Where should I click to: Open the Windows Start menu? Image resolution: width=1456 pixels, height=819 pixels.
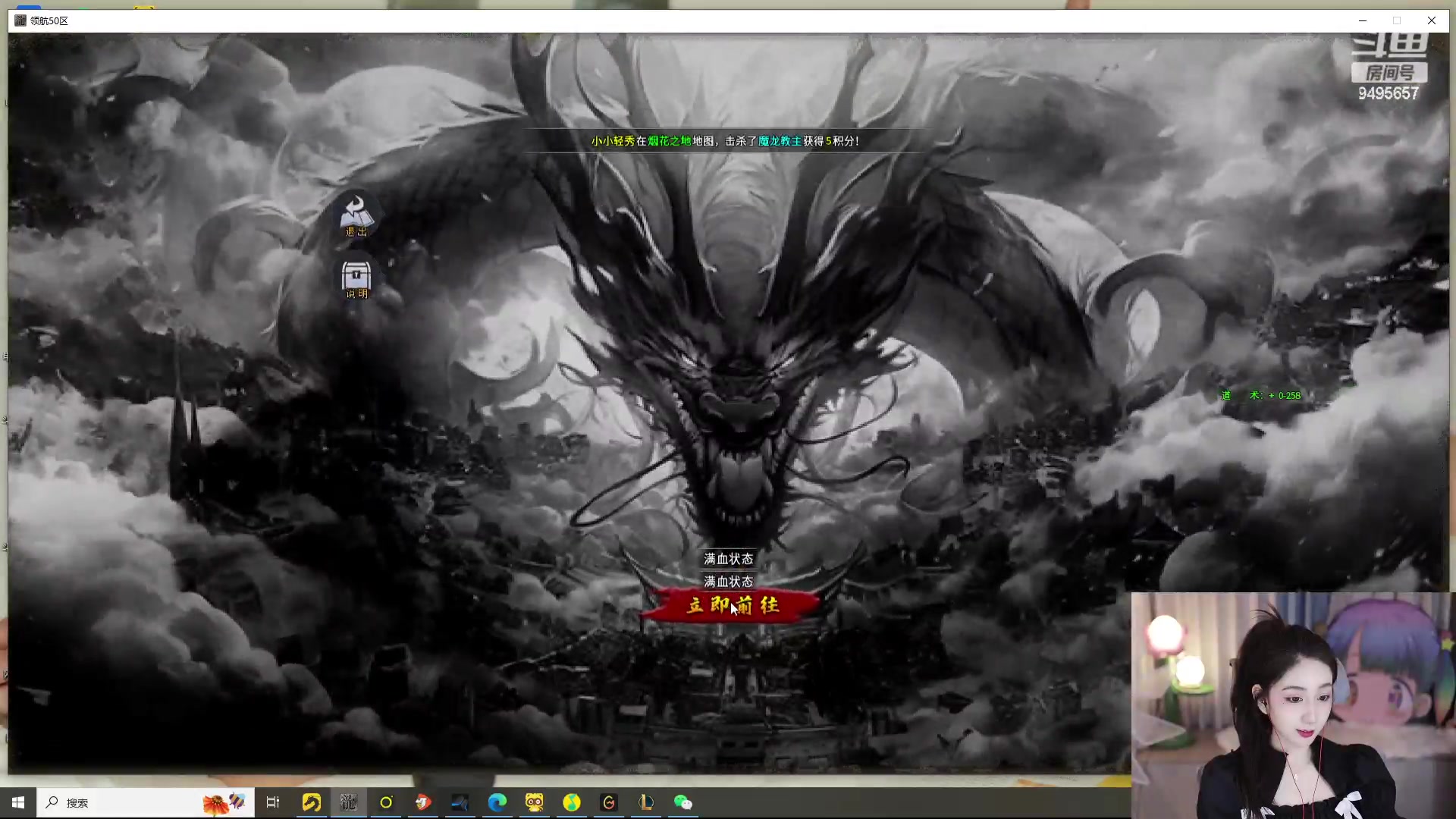pos(18,802)
